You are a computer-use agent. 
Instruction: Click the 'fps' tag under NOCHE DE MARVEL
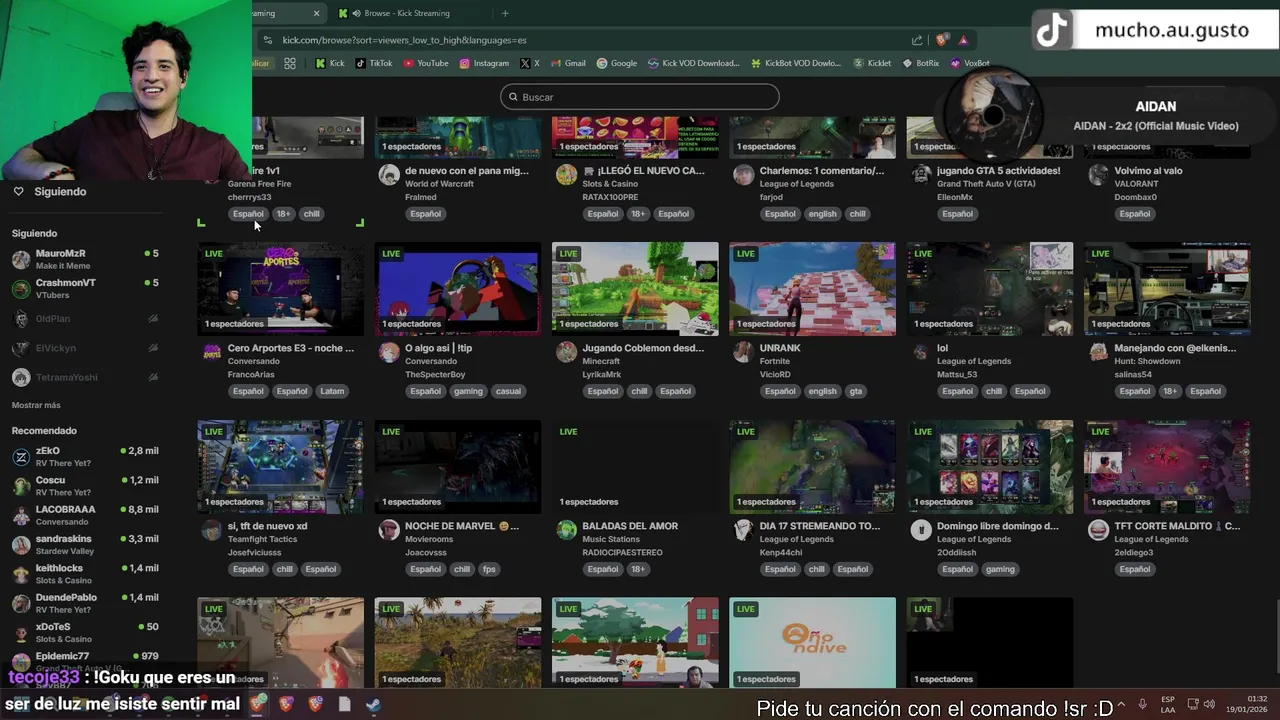(x=489, y=569)
